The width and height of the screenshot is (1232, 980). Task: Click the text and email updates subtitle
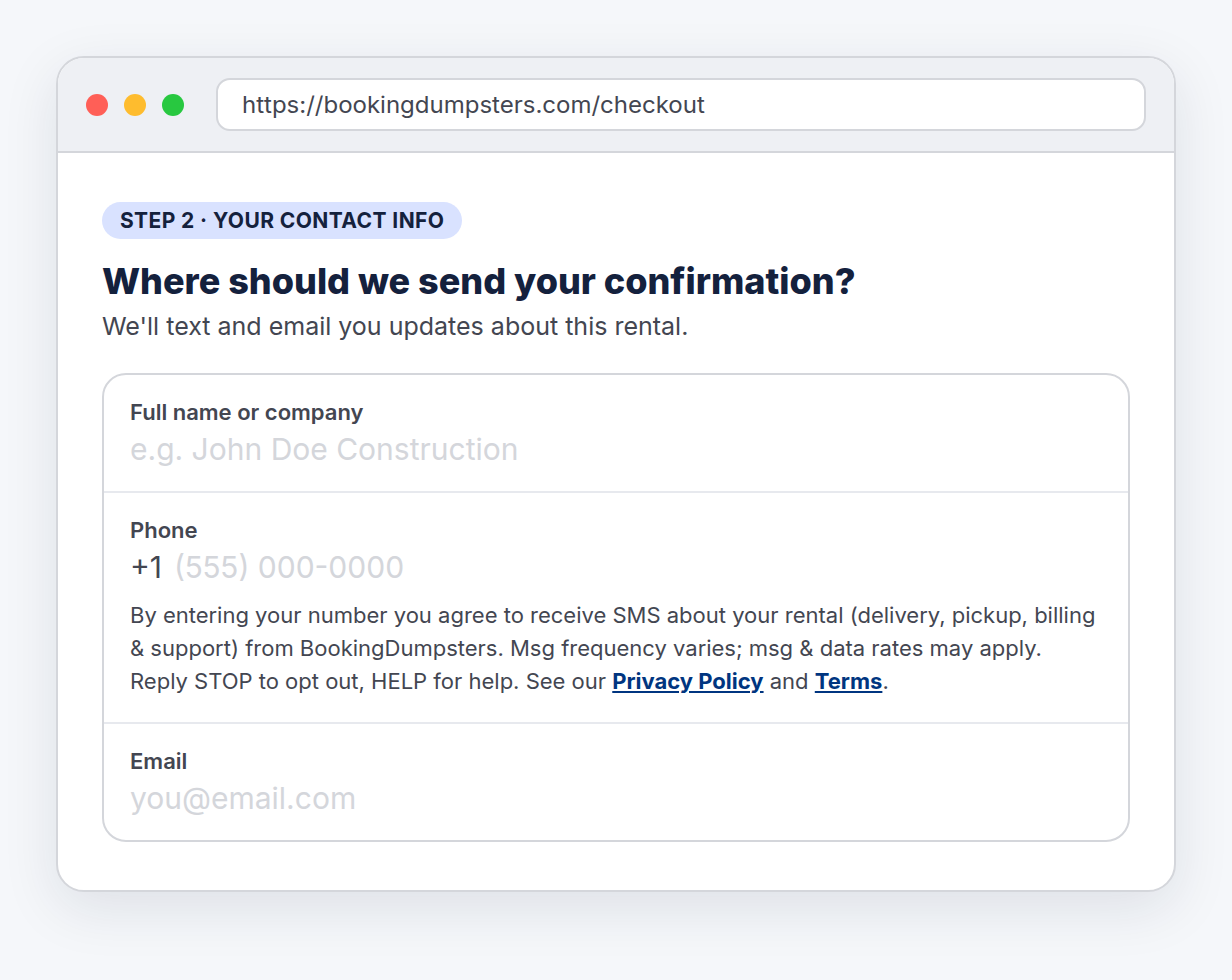coord(395,327)
